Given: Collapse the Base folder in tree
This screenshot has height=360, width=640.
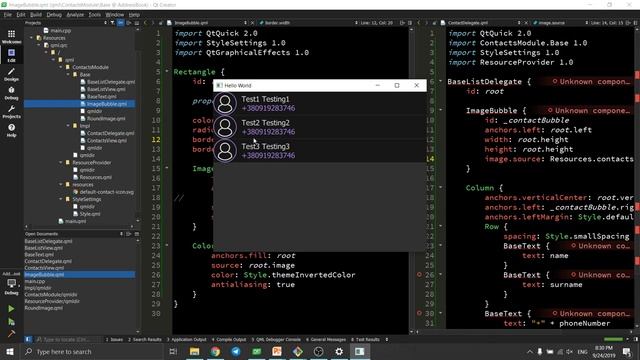Looking at the screenshot, I should coord(68,74).
